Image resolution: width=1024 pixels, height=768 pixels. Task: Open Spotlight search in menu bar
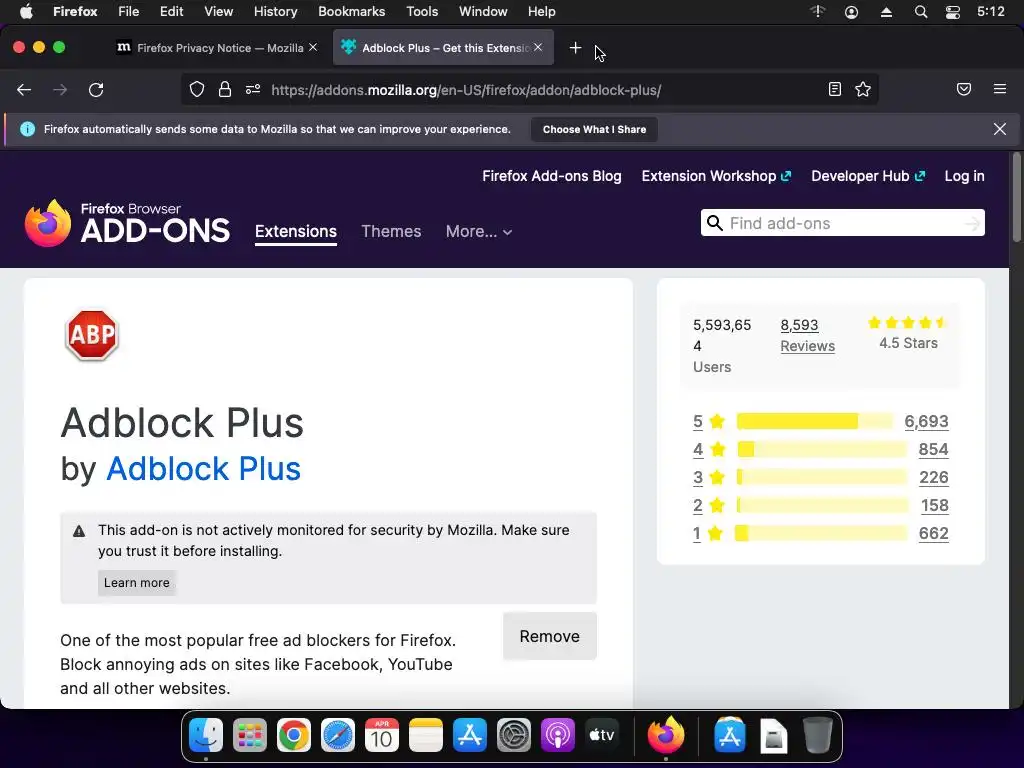point(921,12)
